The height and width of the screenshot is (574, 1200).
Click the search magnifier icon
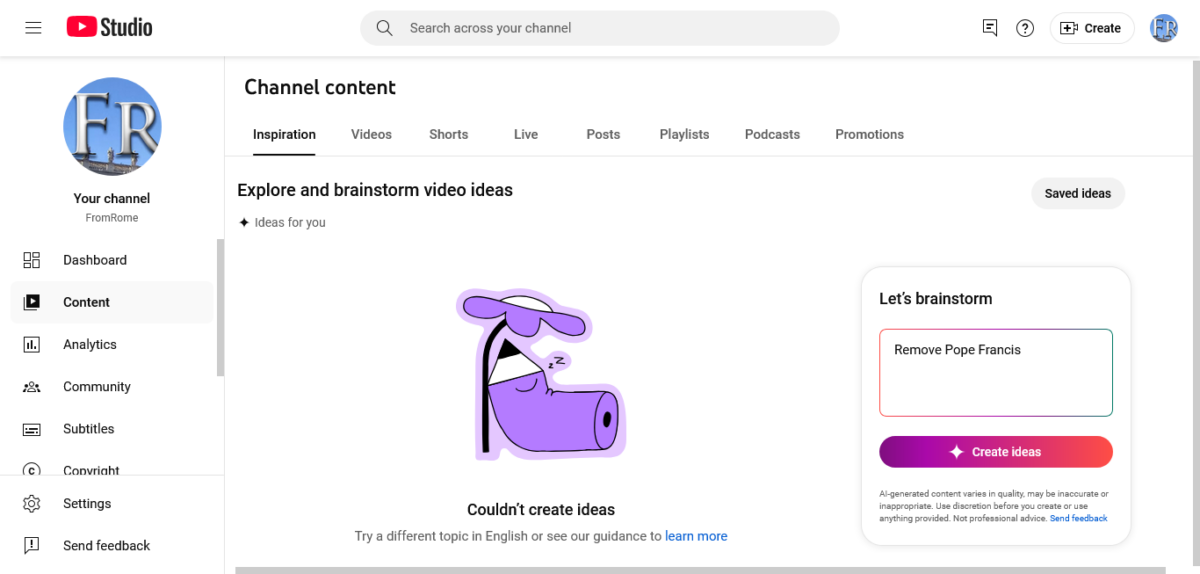point(384,28)
